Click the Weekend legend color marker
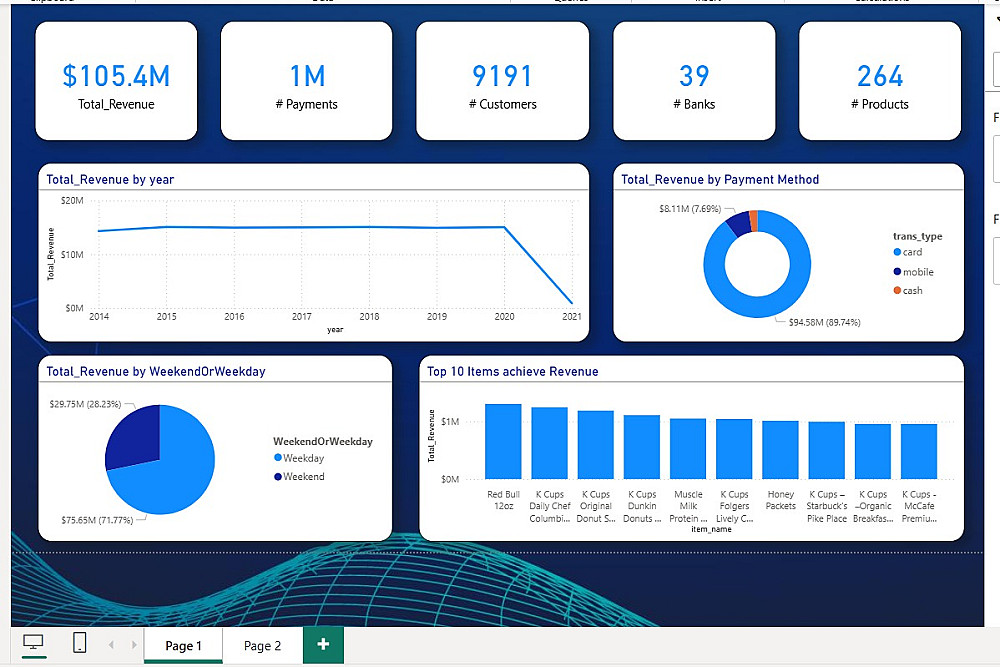 point(277,476)
